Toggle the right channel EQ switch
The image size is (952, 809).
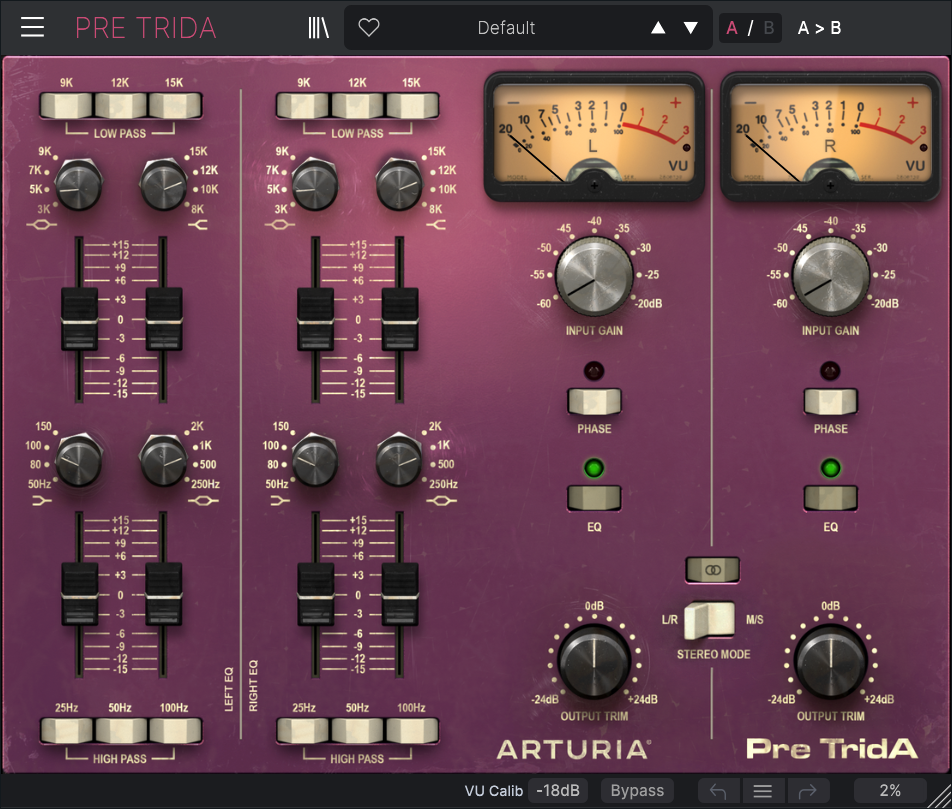coord(830,497)
